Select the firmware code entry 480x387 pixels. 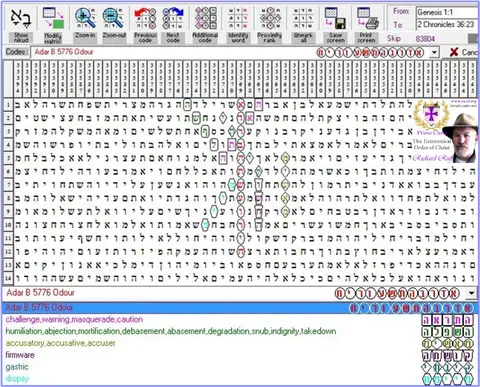point(20,355)
